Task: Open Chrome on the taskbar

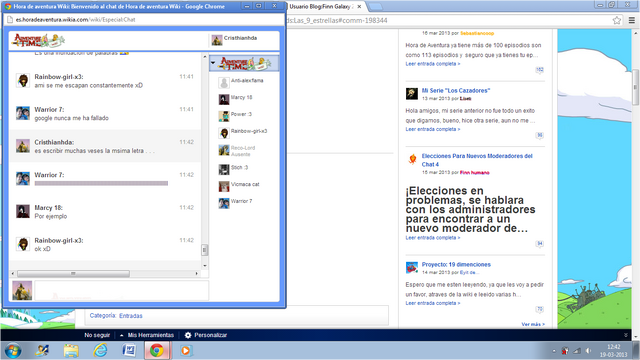Action: (157, 351)
